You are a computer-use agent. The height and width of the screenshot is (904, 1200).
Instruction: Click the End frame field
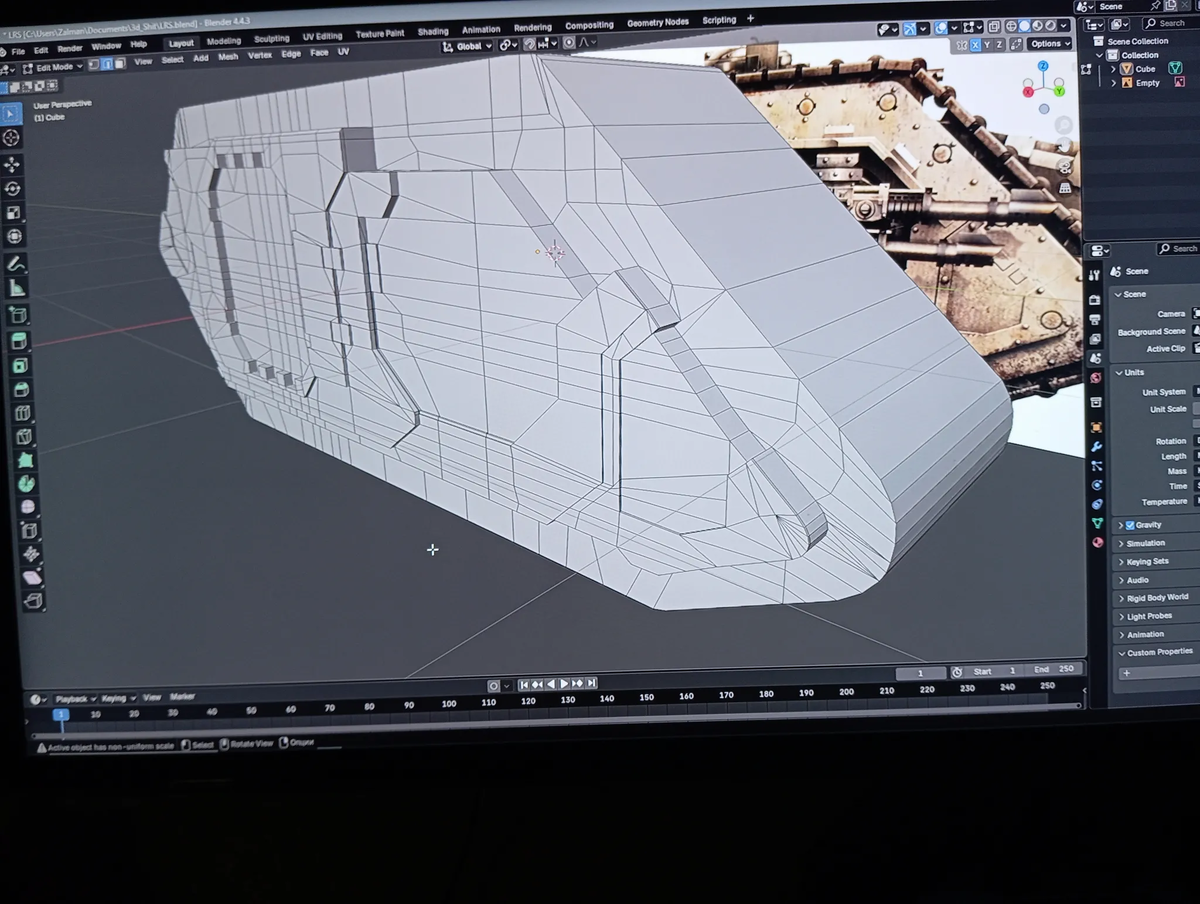pyautogui.click(x=1056, y=669)
